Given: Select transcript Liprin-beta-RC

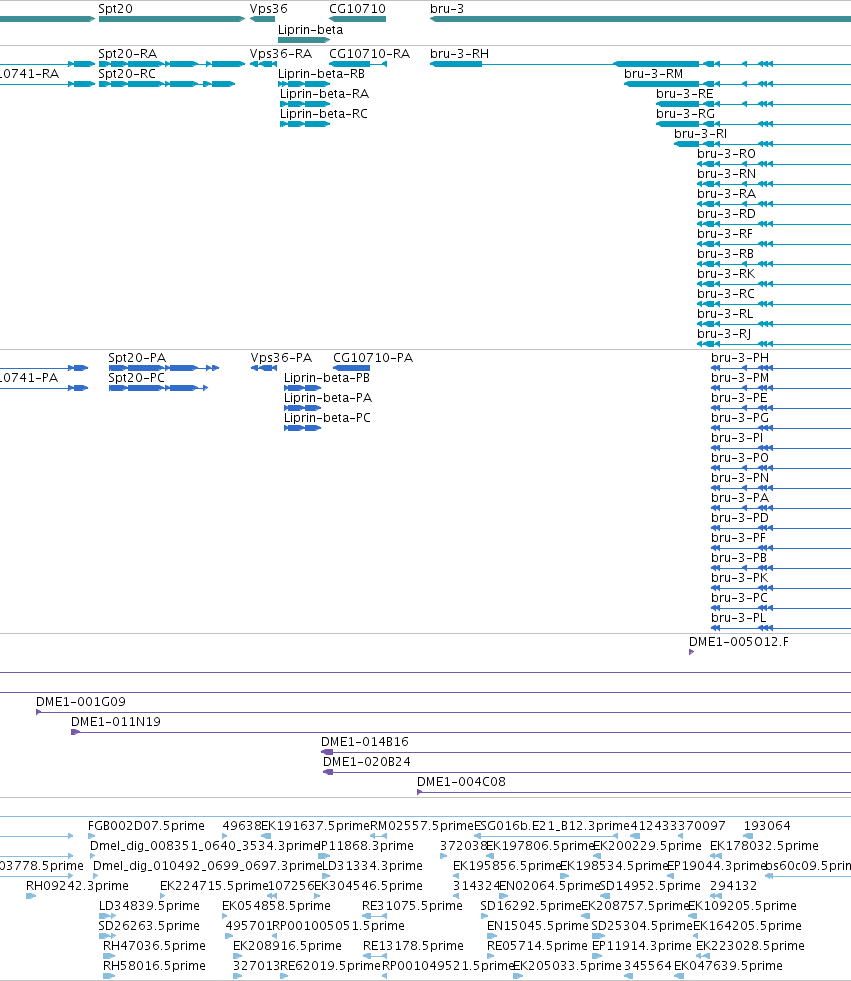Looking at the screenshot, I should (x=324, y=114).
